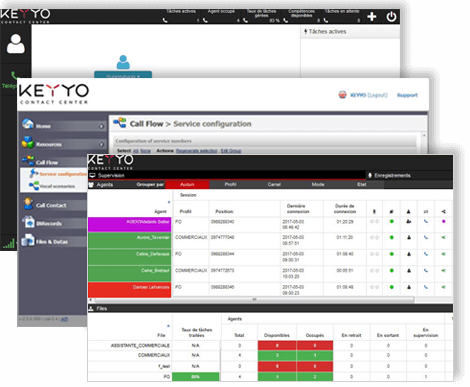Click the Durée de connexion column header
The width and height of the screenshot is (470, 387).
(x=345, y=209)
